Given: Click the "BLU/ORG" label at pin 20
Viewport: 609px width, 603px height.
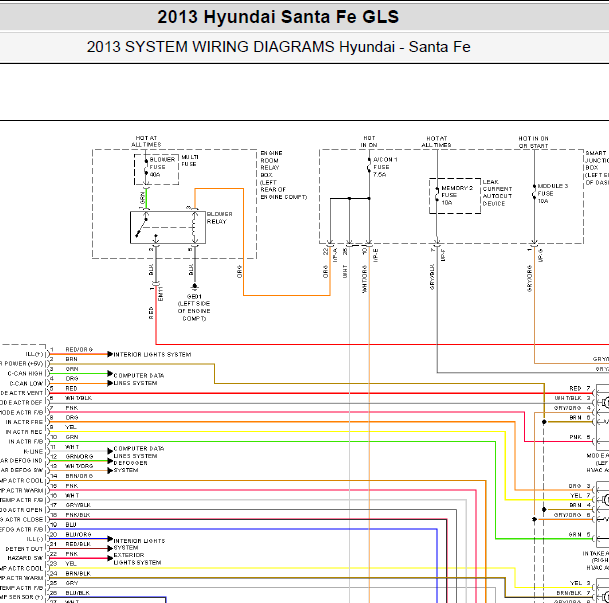Looking at the screenshot, I should [x=78, y=534].
